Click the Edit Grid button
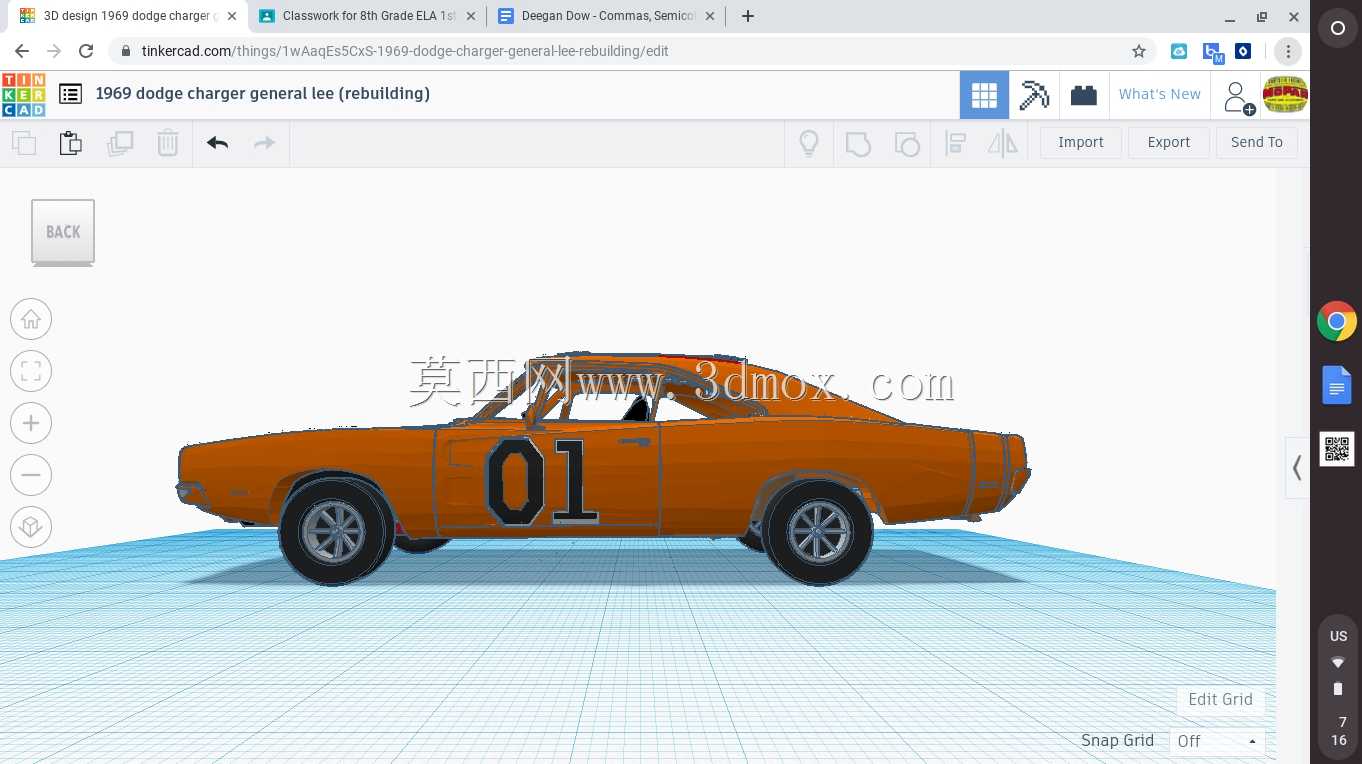The height and width of the screenshot is (764, 1362). [1220, 699]
